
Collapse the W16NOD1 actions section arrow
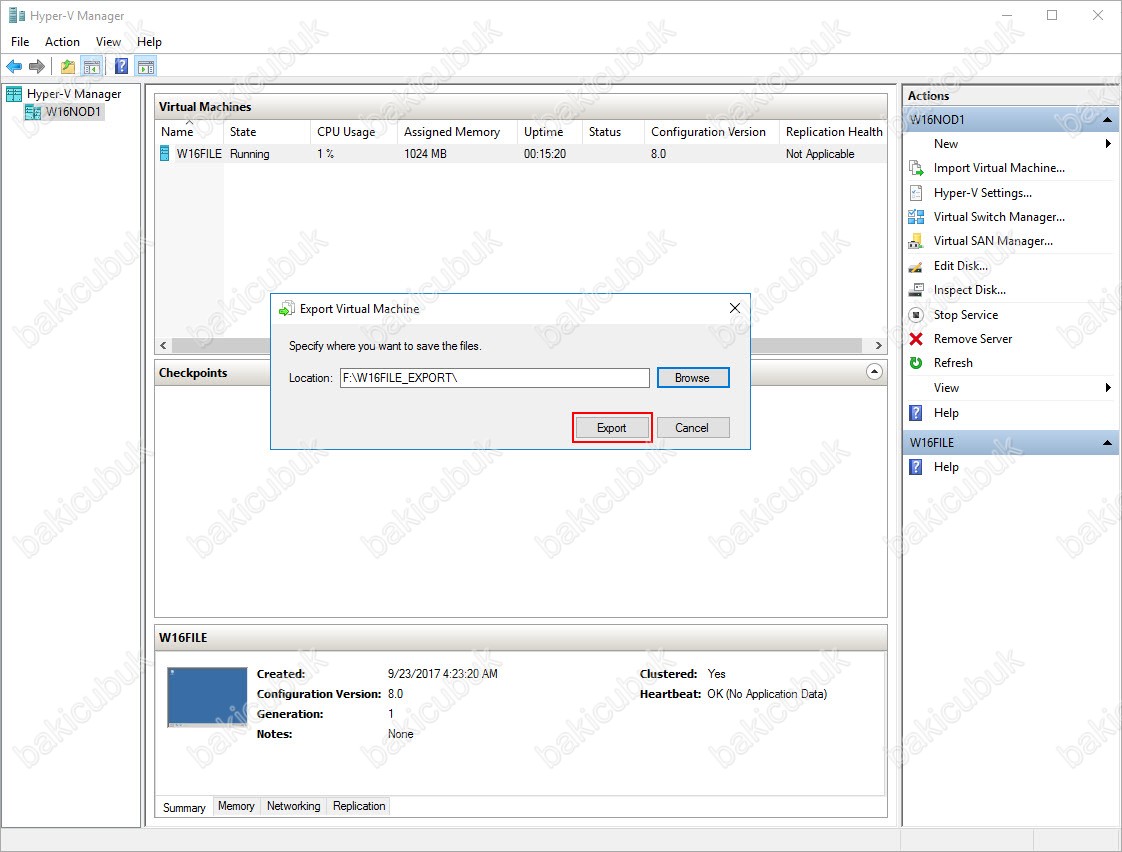[x=1107, y=120]
